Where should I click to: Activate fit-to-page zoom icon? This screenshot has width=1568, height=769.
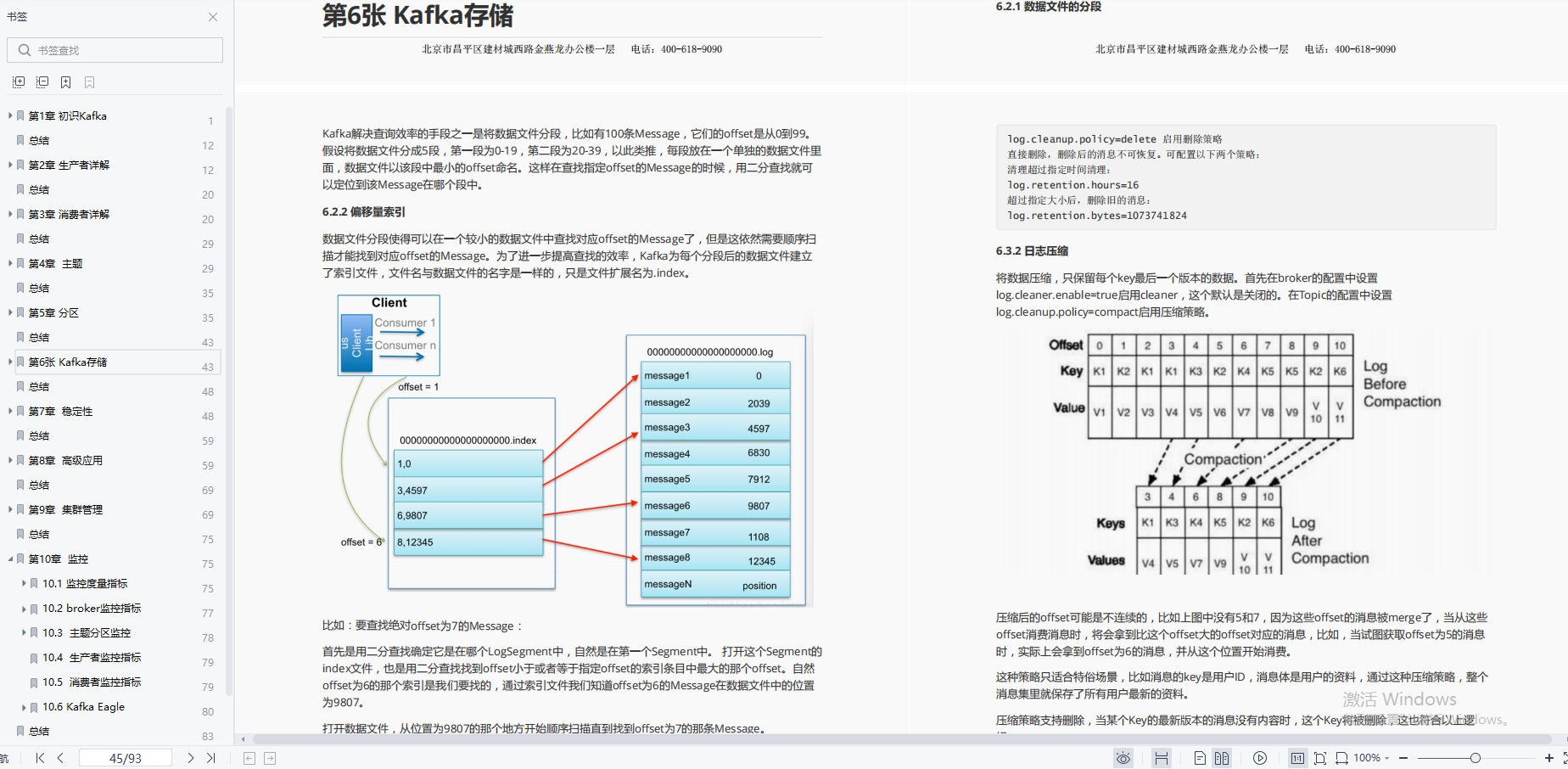point(1320,758)
